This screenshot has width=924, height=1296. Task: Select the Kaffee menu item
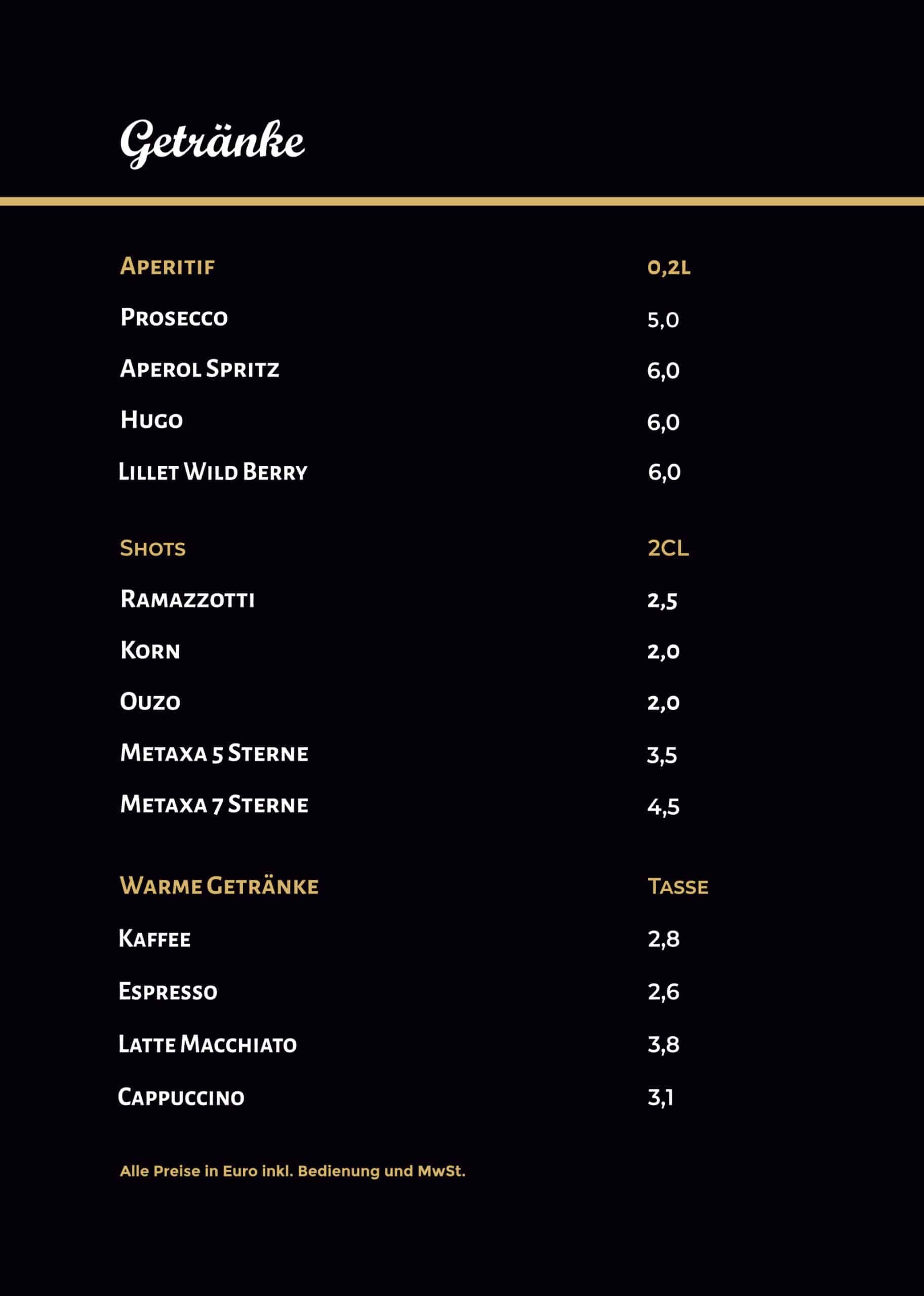[155, 939]
